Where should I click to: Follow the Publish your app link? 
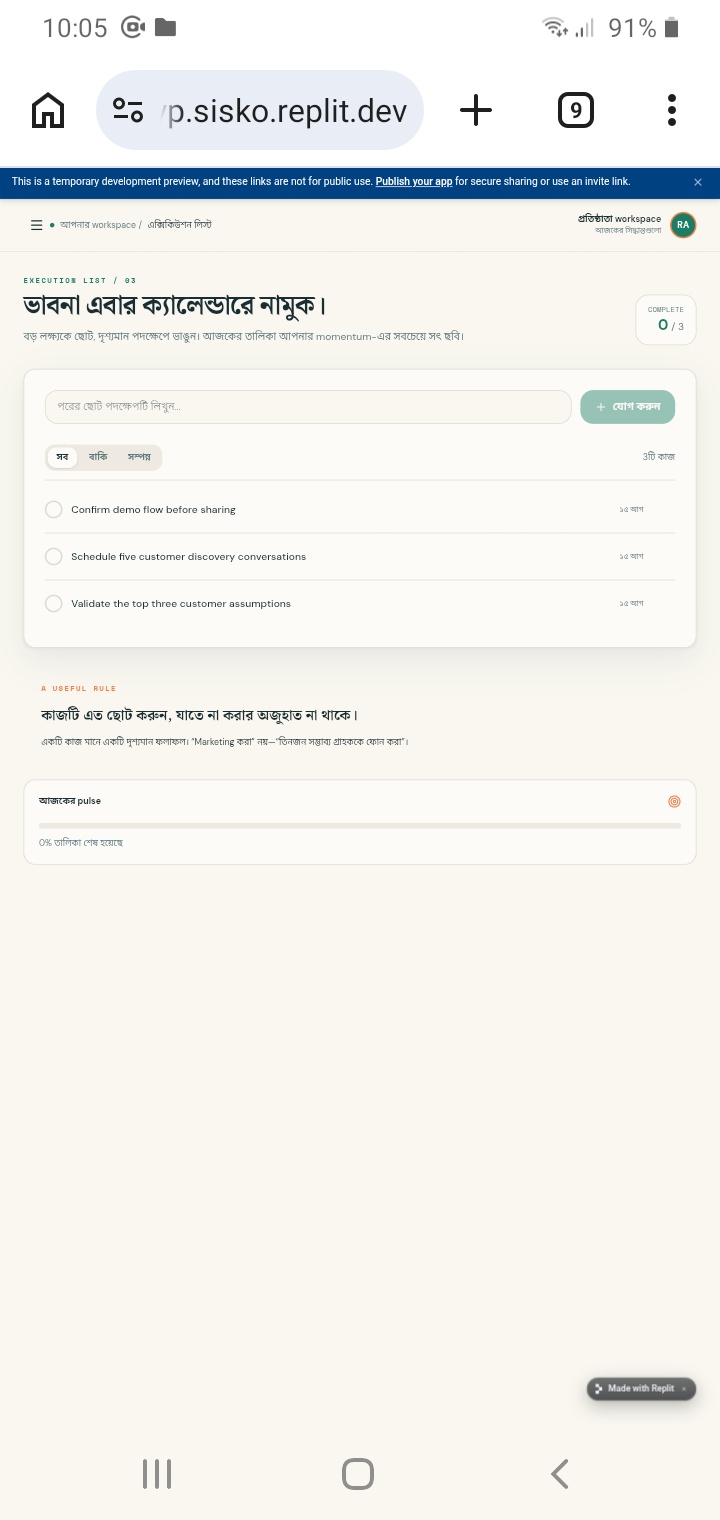coord(414,182)
